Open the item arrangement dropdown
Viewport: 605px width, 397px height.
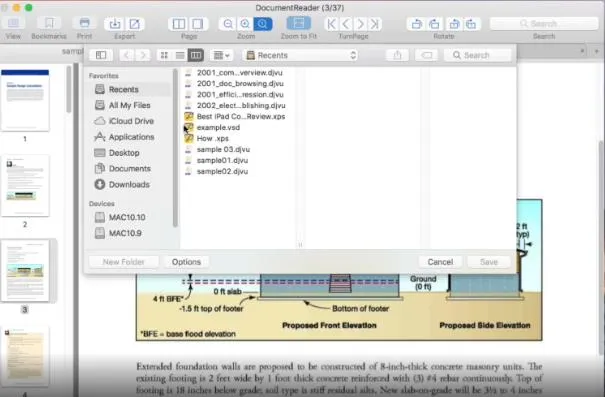click(x=221, y=55)
